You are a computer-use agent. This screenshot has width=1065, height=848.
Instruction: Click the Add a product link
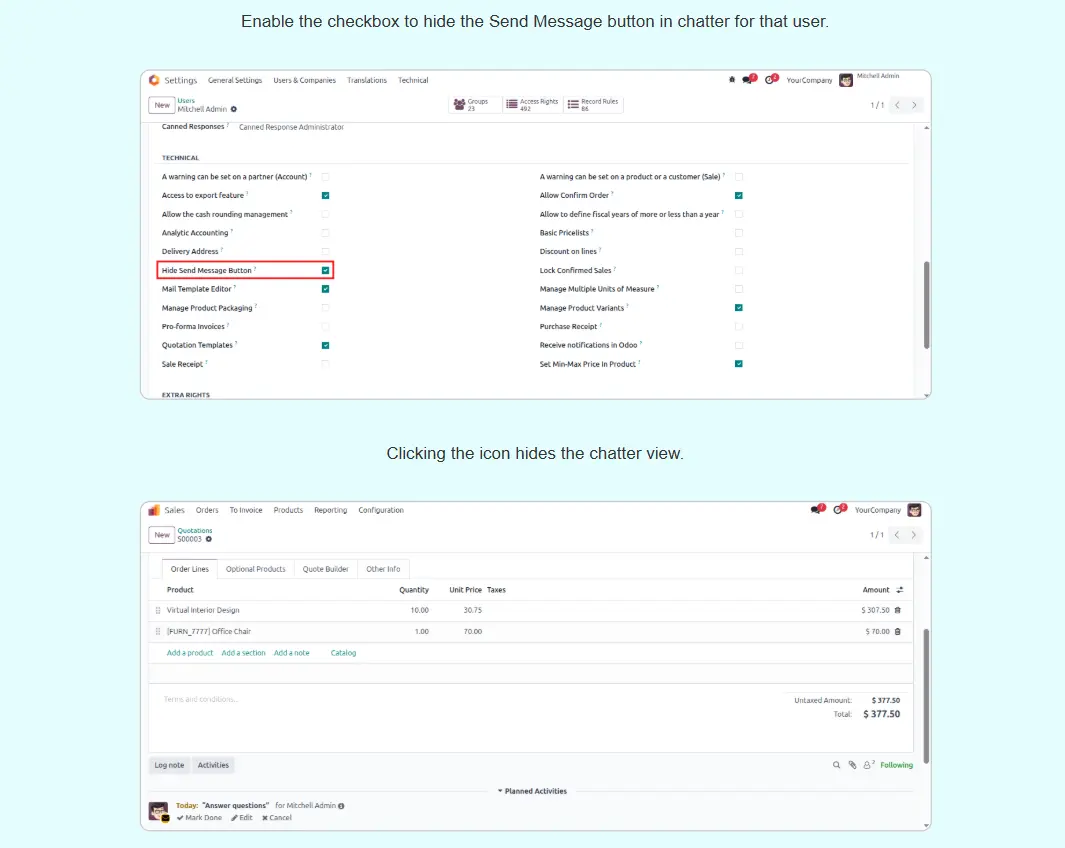(x=190, y=653)
